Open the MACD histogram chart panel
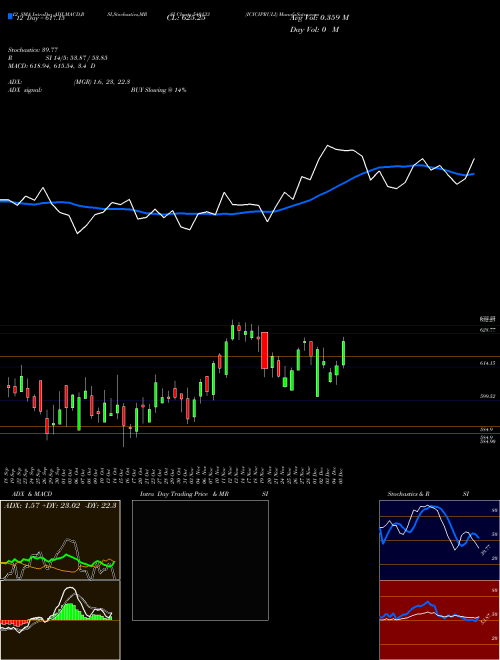This screenshot has height=660, width=500. click(60, 620)
